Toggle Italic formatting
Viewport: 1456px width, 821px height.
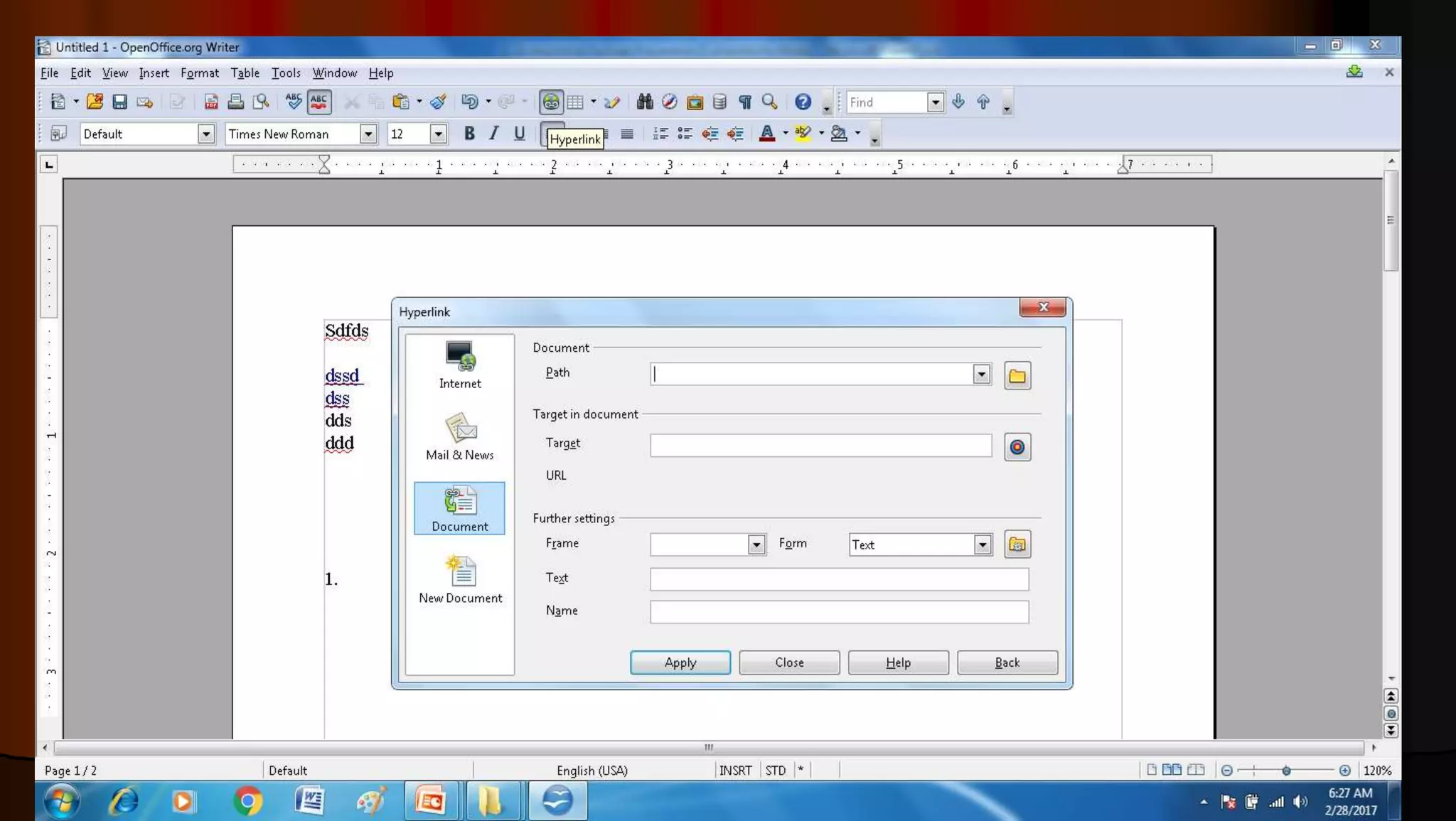point(493,134)
